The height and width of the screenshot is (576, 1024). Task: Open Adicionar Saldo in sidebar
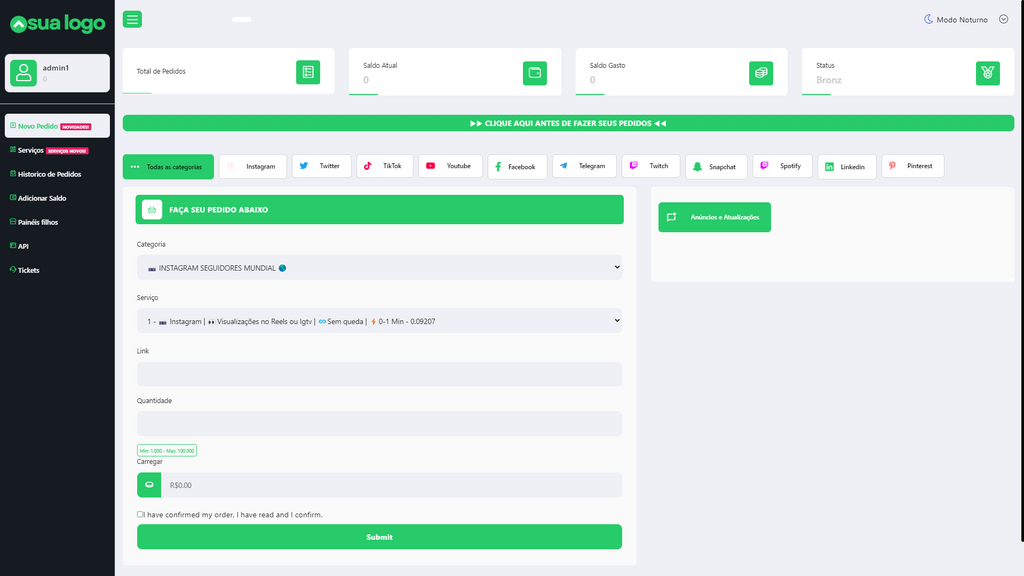coord(42,198)
